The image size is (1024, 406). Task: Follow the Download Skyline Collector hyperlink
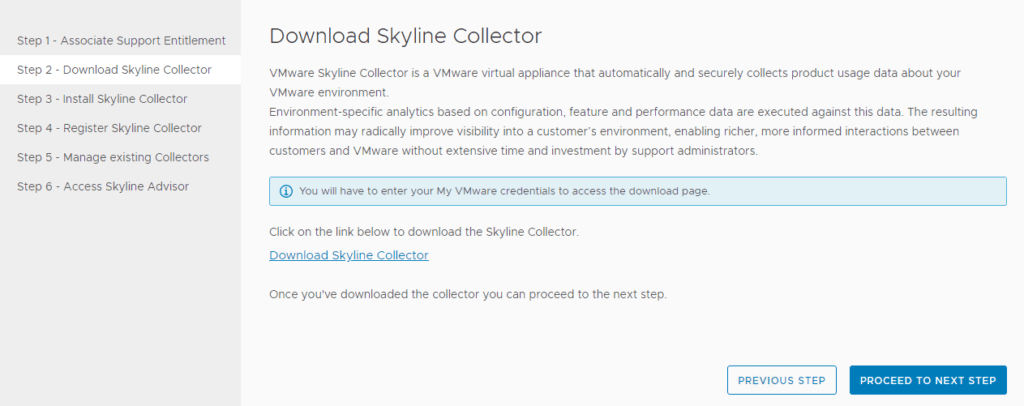pos(349,255)
